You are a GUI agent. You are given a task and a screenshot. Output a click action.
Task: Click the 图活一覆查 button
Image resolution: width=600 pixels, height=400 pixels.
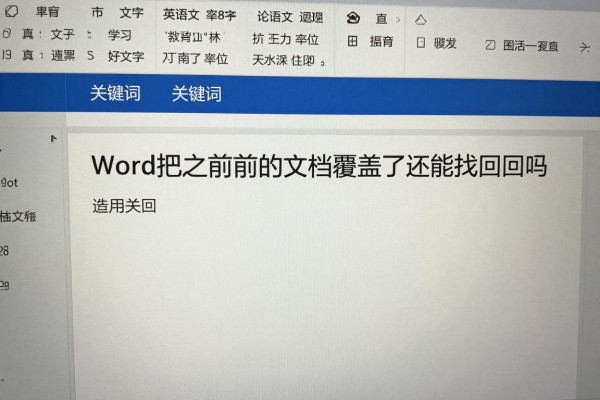click(x=530, y=46)
